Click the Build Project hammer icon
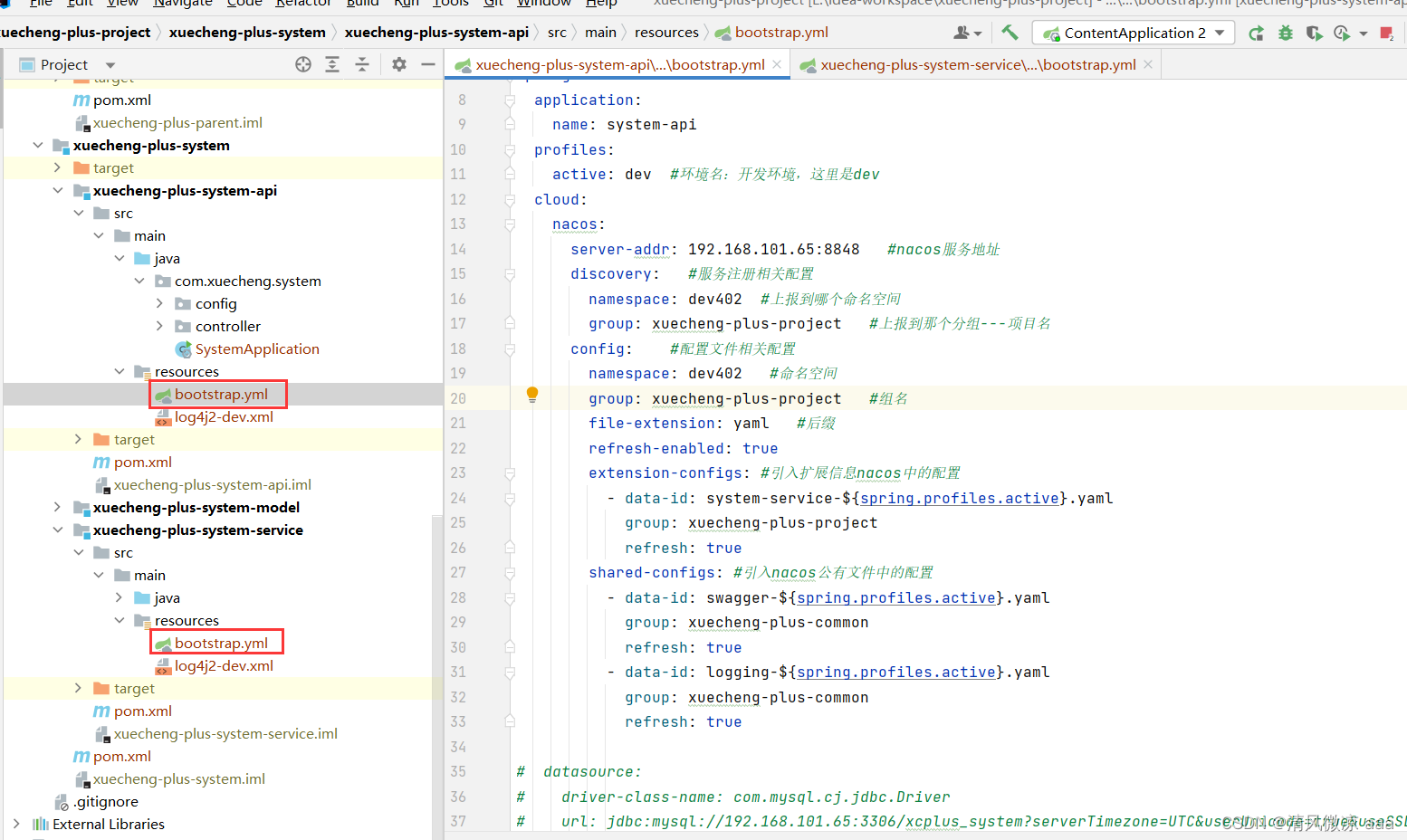Viewport: 1407px width, 840px height. pos(1010,33)
